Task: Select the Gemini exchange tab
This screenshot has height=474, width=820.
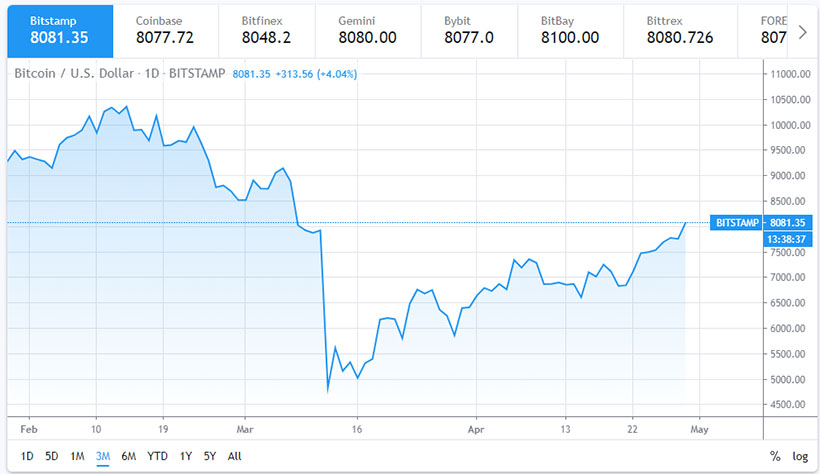Action: [366, 30]
